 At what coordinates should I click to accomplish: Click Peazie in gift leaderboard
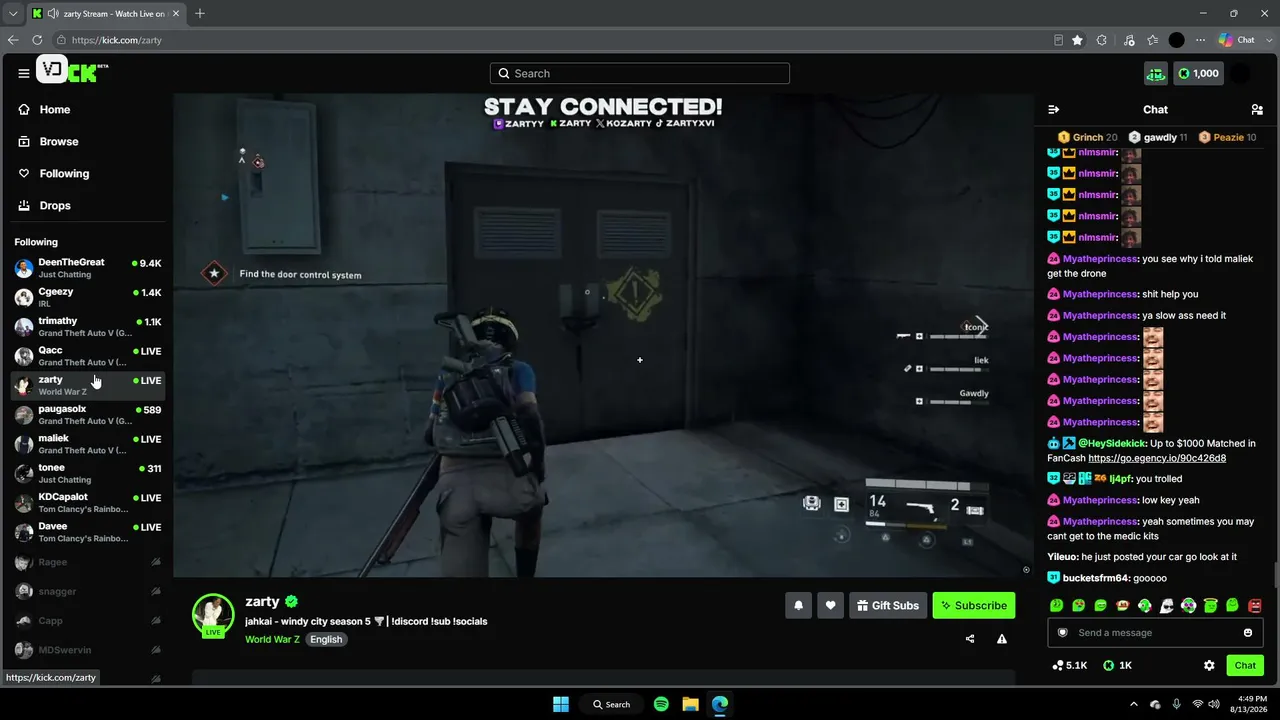(1228, 137)
